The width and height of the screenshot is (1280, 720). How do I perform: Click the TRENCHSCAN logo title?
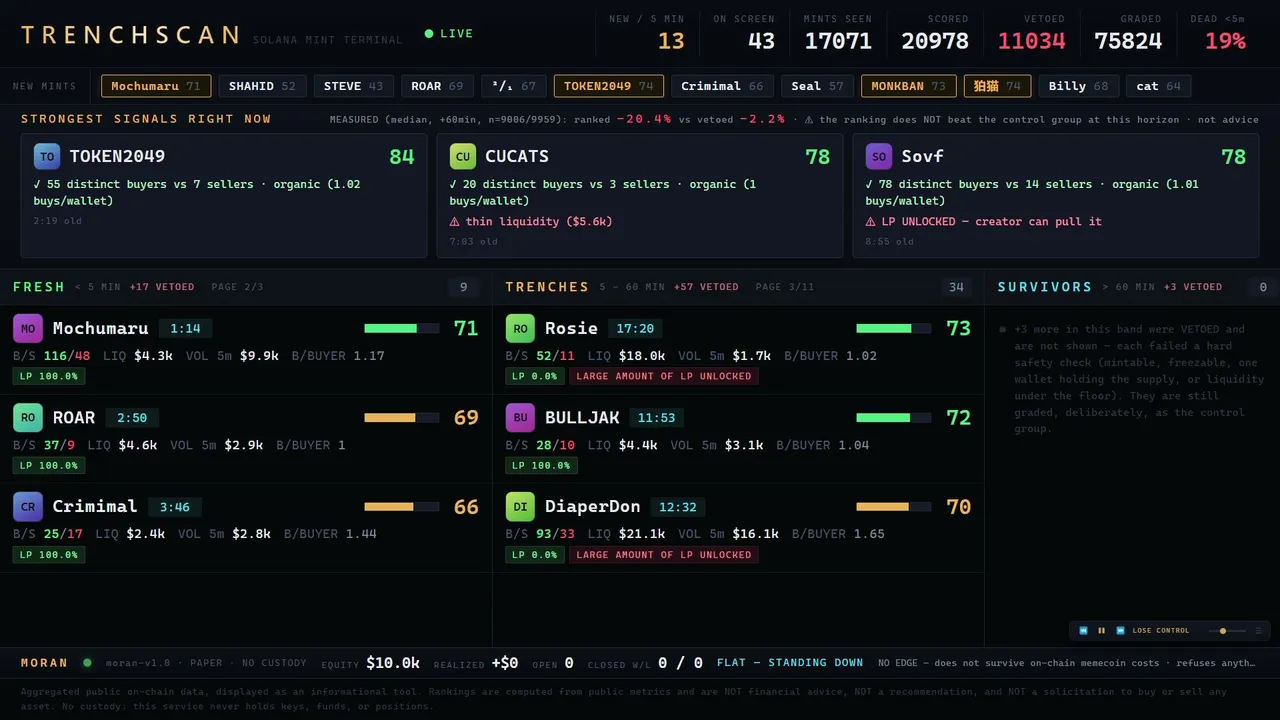point(130,35)
